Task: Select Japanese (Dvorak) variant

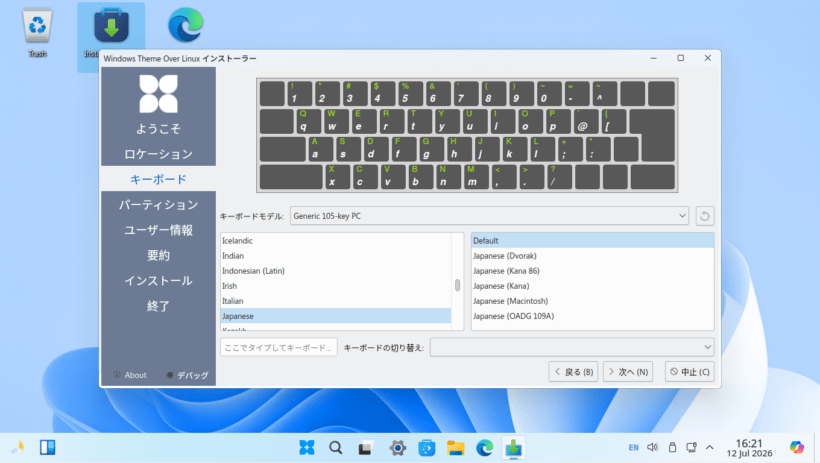Action: [593, 256]
